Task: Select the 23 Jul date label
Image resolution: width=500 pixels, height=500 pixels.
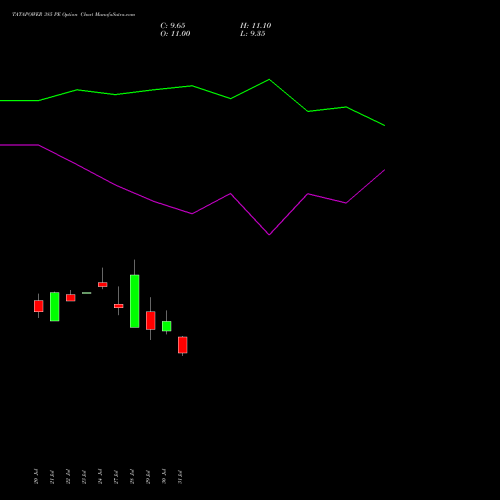Action: 84,477
